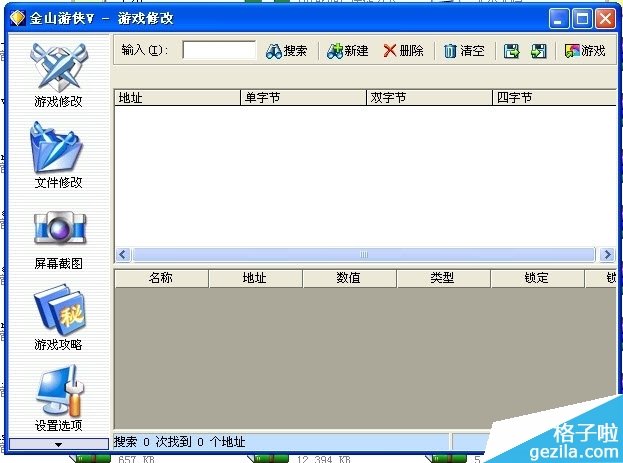Viewport: 623px width, 463px height.
Task: Open the 游戏攻略 books module
Action: (x=58, y=317)
